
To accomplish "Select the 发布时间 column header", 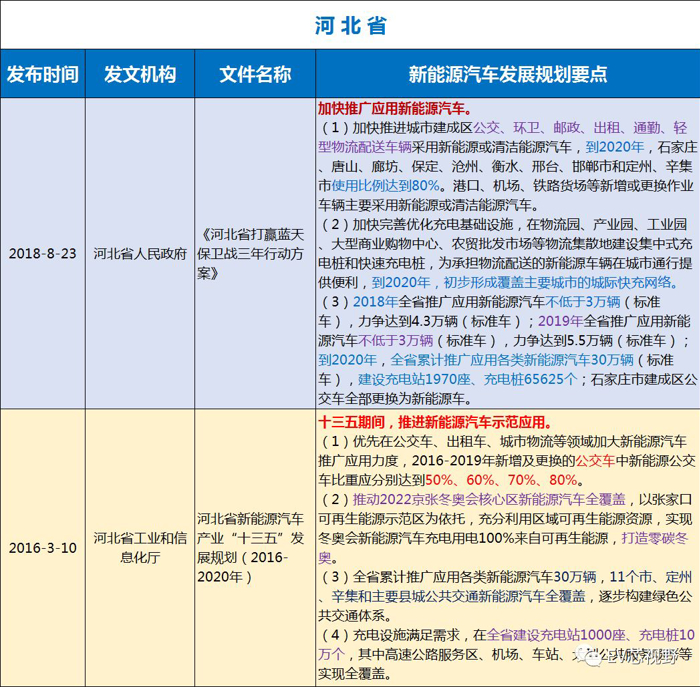I will tap(41, 75).
